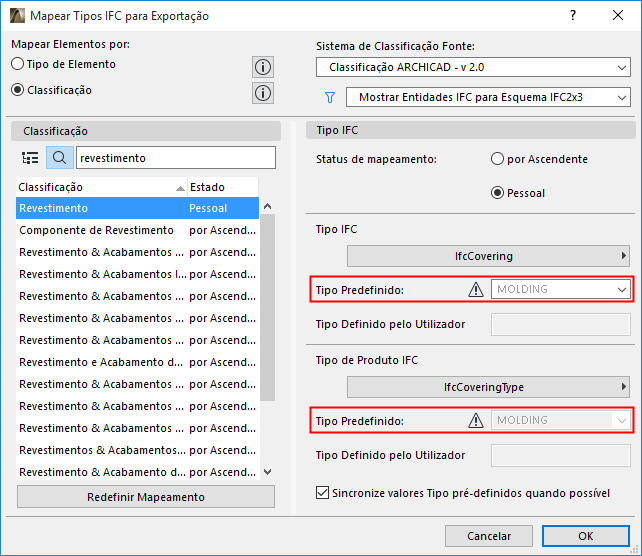Click the IFC schema filter funnel icon
The image size is (642, 556).
pos(329,98)
